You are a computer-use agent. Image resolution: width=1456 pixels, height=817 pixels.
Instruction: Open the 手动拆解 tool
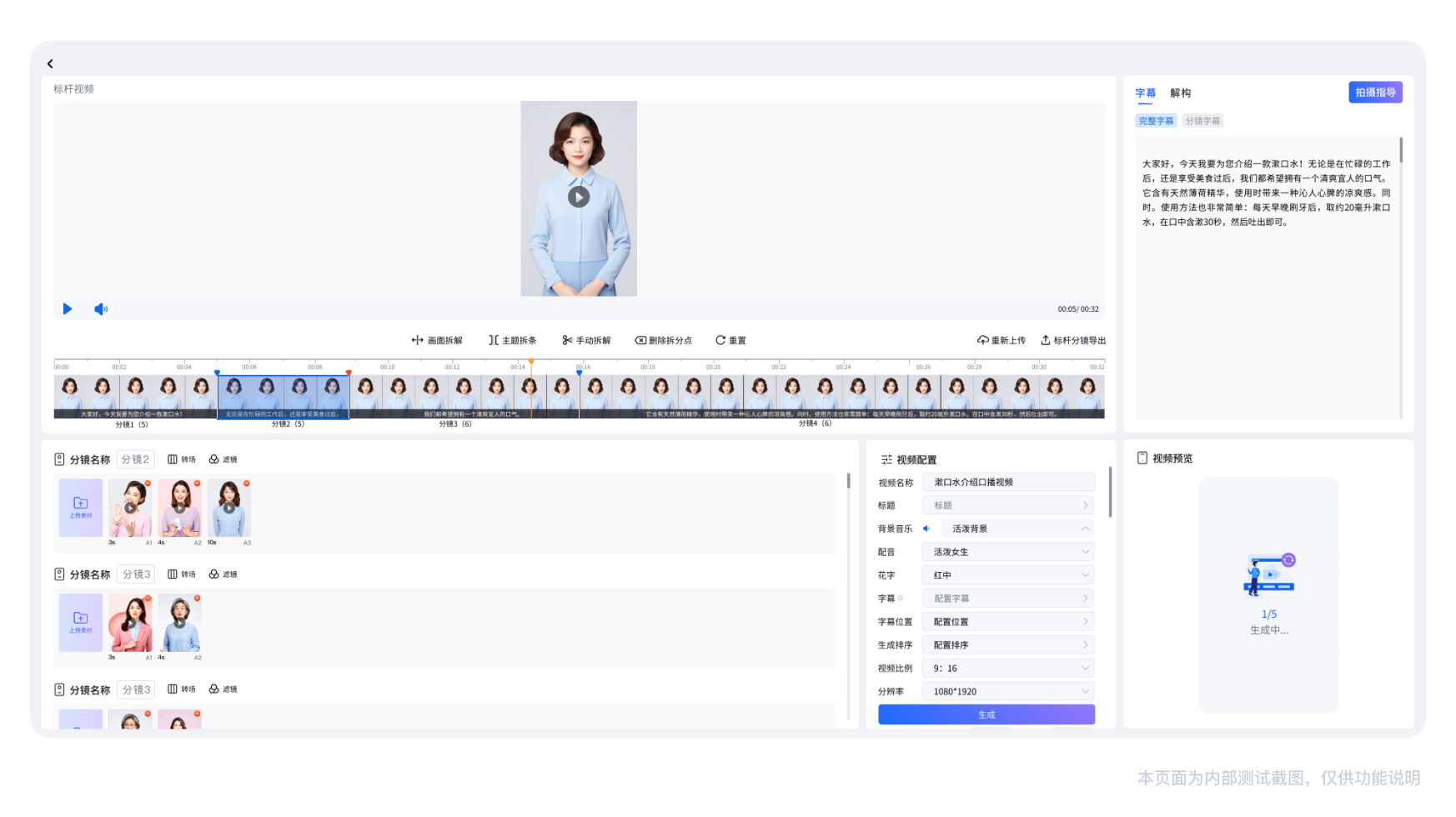tap(586, 340)
